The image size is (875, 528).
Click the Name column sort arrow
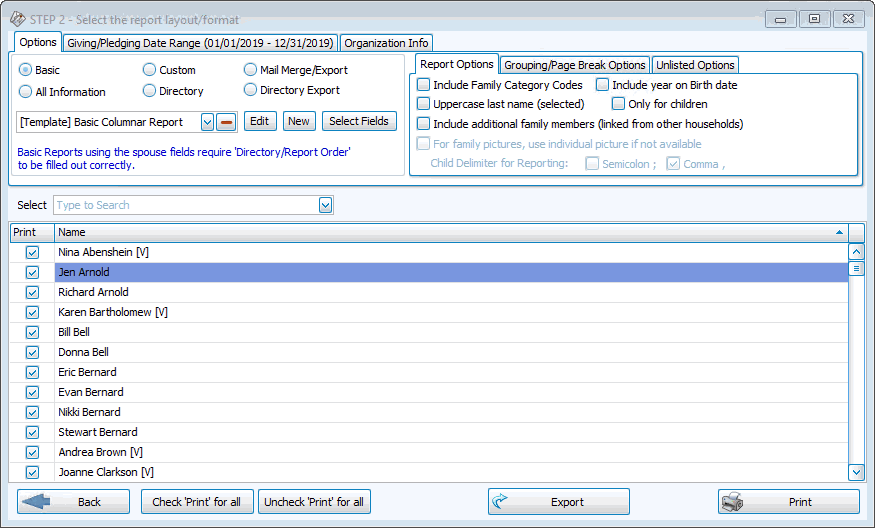point(838,232)
